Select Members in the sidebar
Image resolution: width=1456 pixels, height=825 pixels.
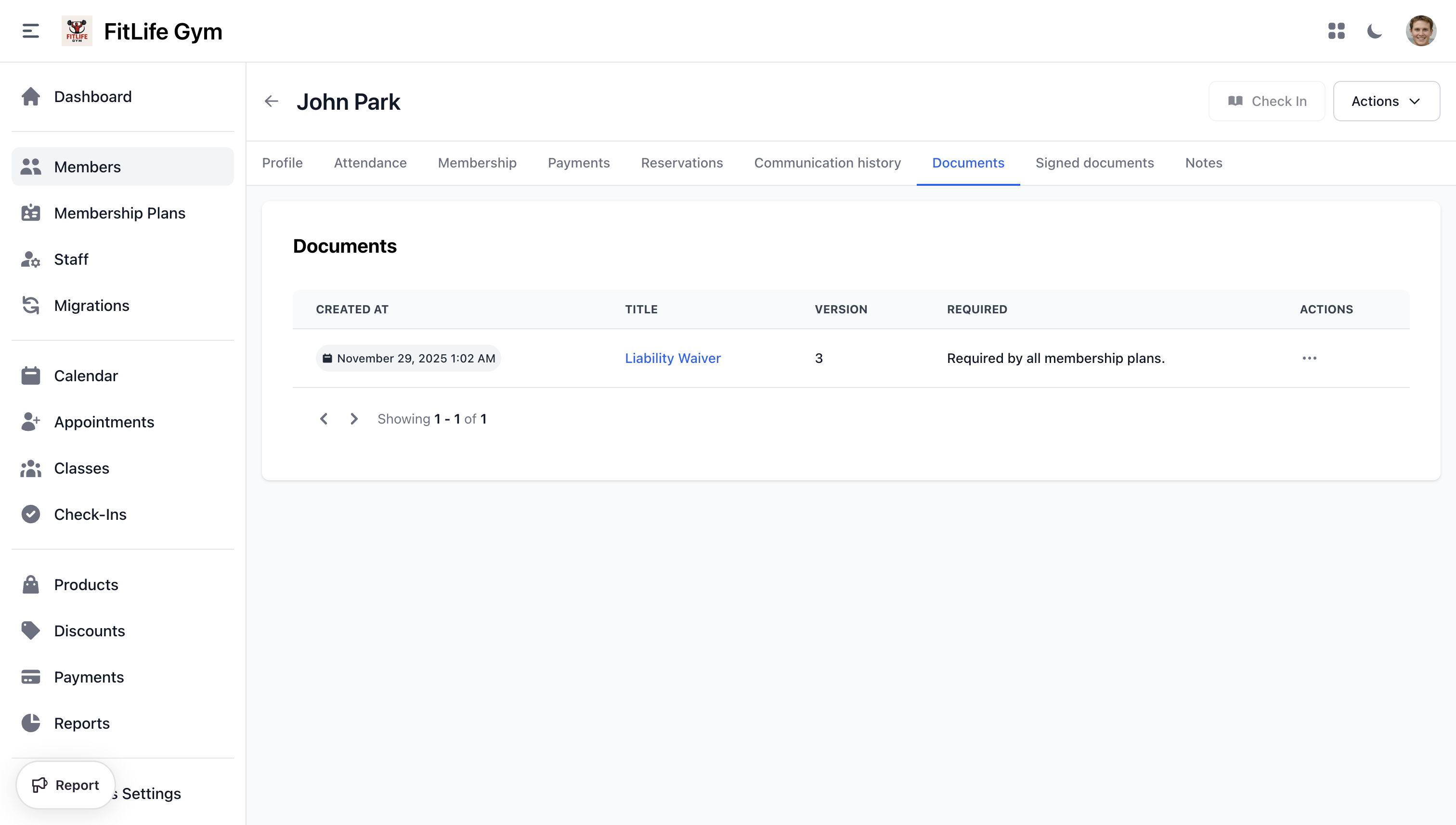pos(87,166)
